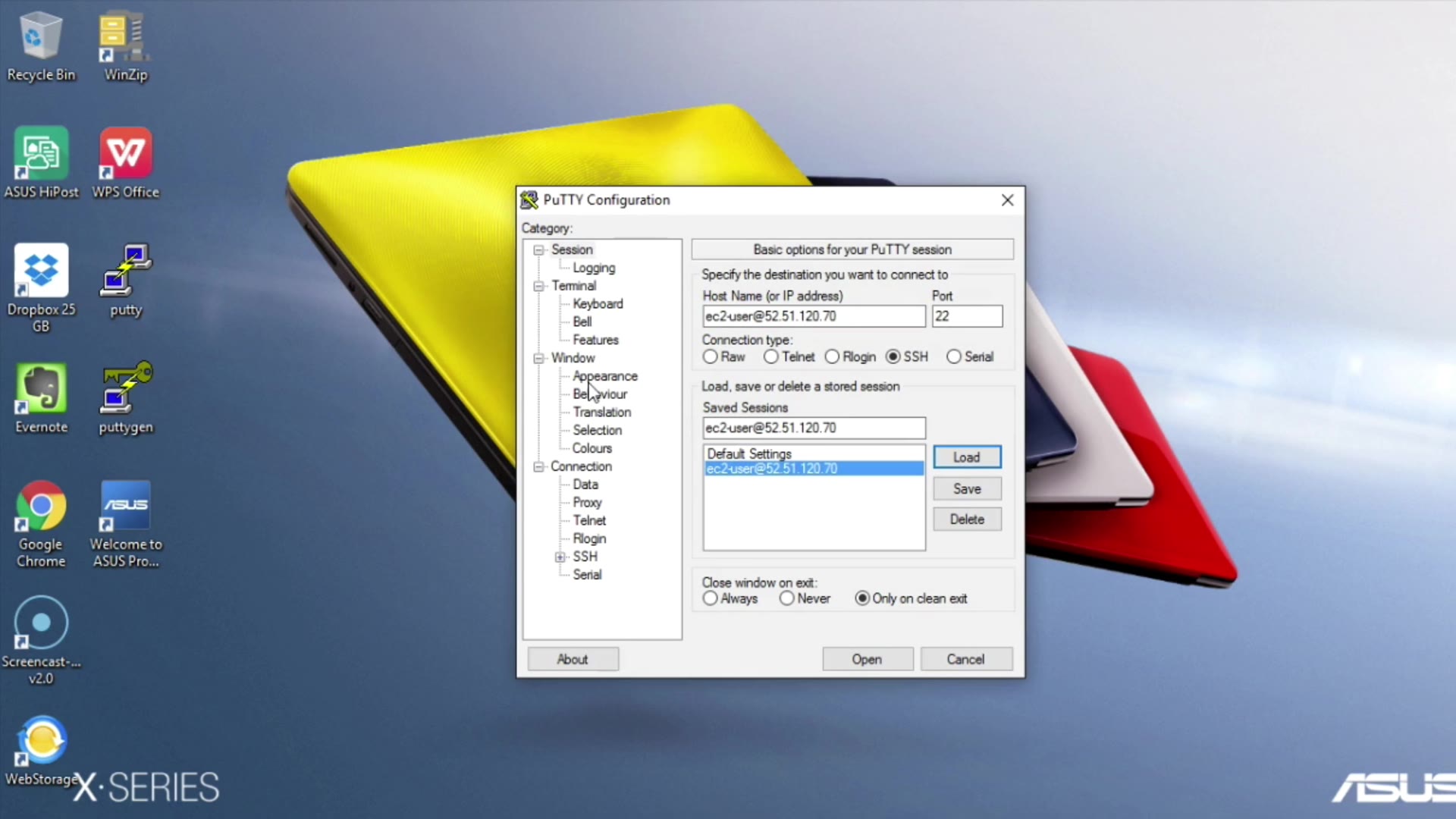Collapse the Connection category tree

pyautogui.click(x=538, y=466)
